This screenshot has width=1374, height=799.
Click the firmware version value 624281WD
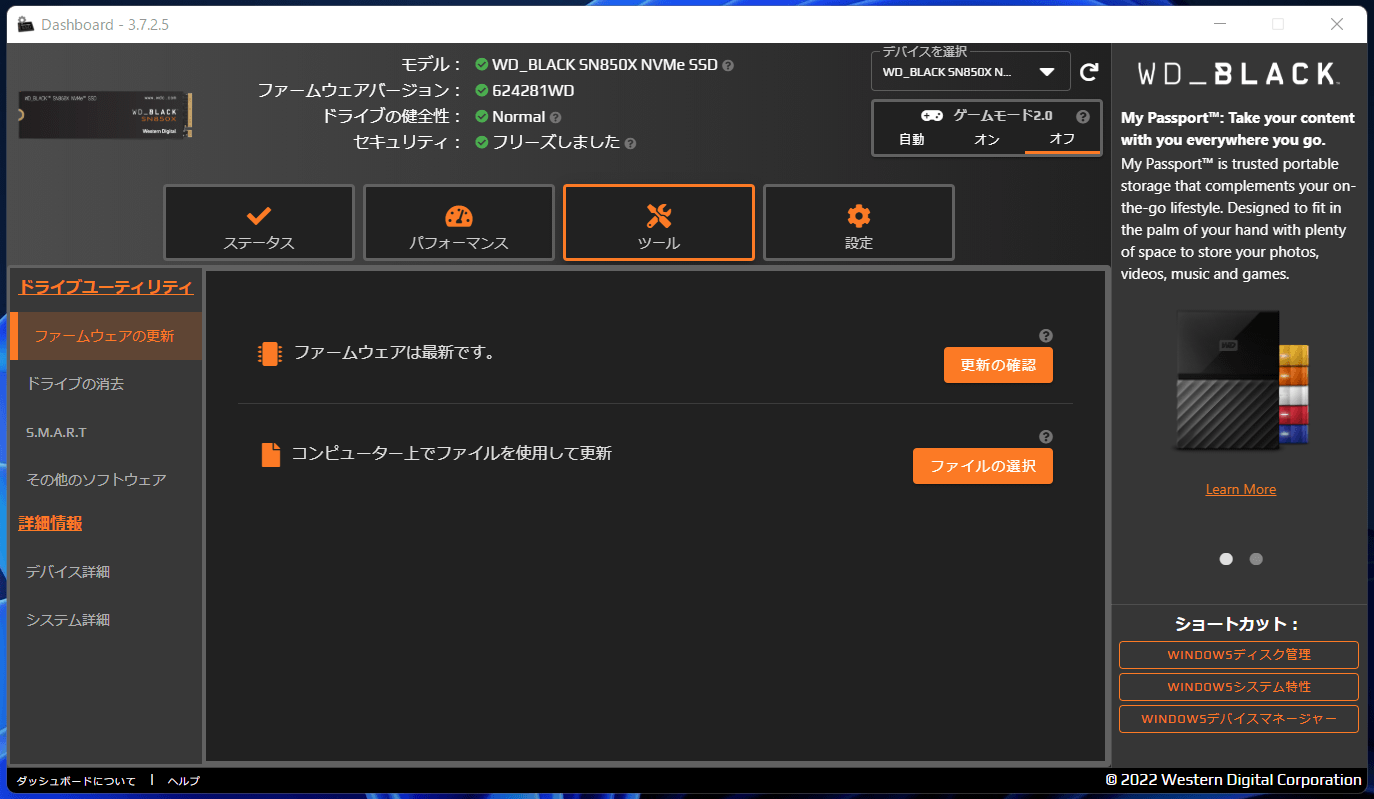(533, 91)
